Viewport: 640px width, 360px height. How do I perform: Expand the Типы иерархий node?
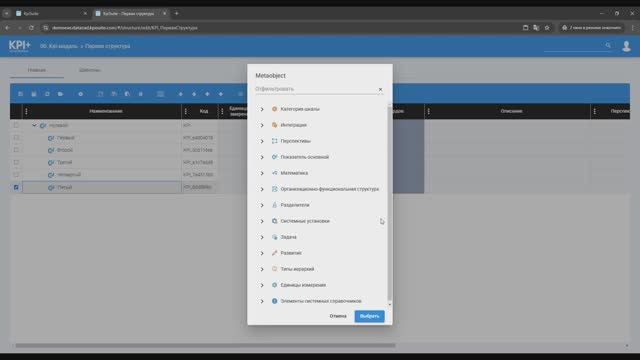(262, 269)
